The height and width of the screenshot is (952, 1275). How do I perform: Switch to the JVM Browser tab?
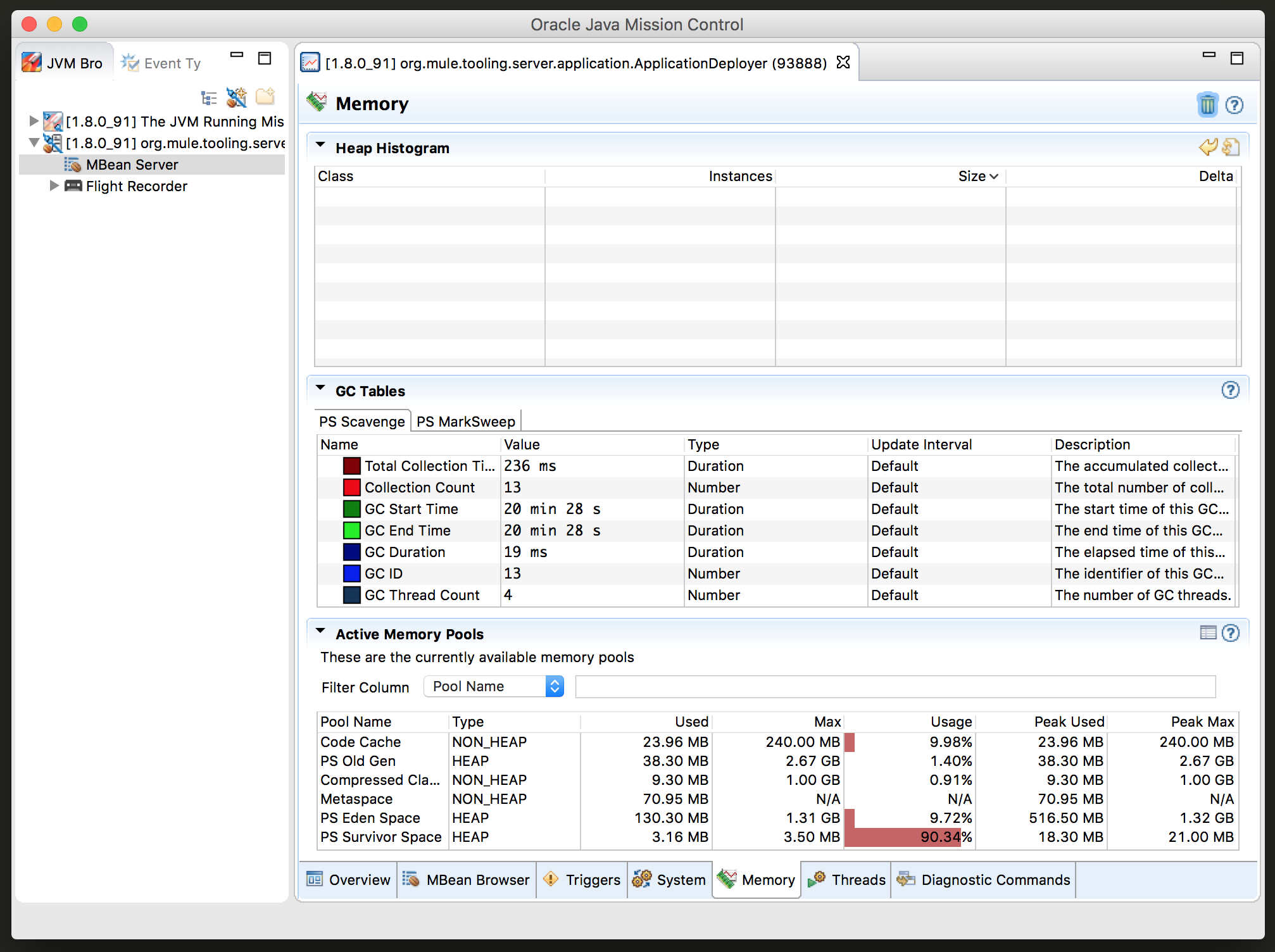(x=63, y=63)
